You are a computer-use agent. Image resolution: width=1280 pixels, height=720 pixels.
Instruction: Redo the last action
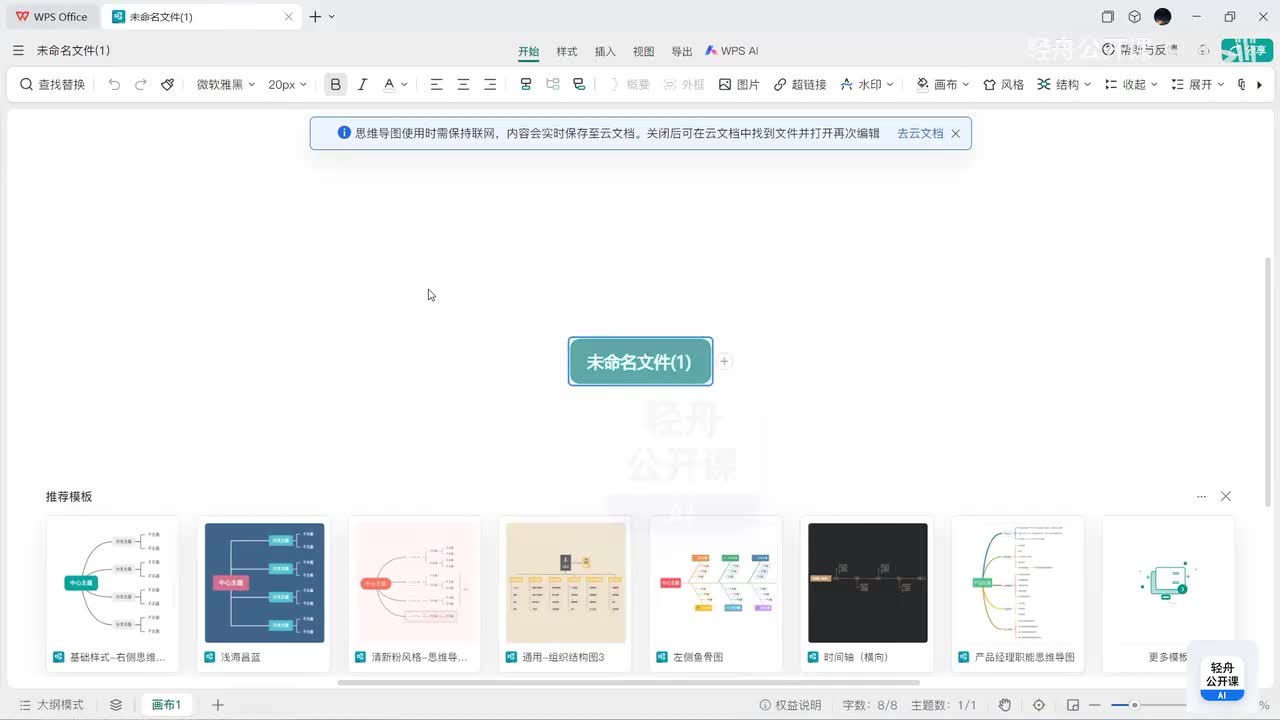[x=141, y=85]
